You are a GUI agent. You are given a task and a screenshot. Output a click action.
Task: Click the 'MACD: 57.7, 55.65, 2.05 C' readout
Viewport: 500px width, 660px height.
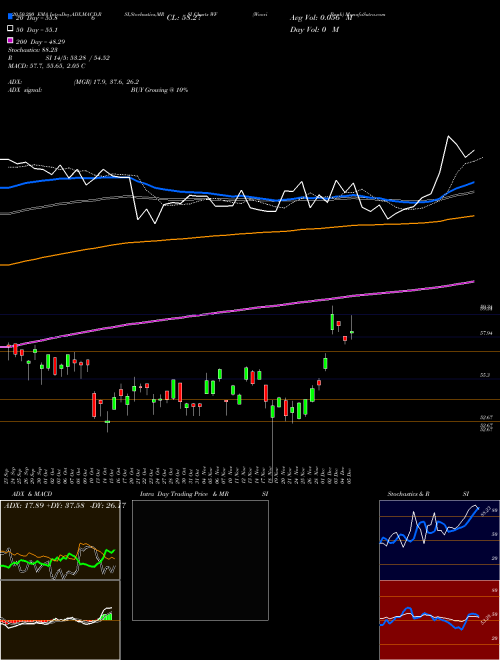pyautogui.click(x=47, y=66)
